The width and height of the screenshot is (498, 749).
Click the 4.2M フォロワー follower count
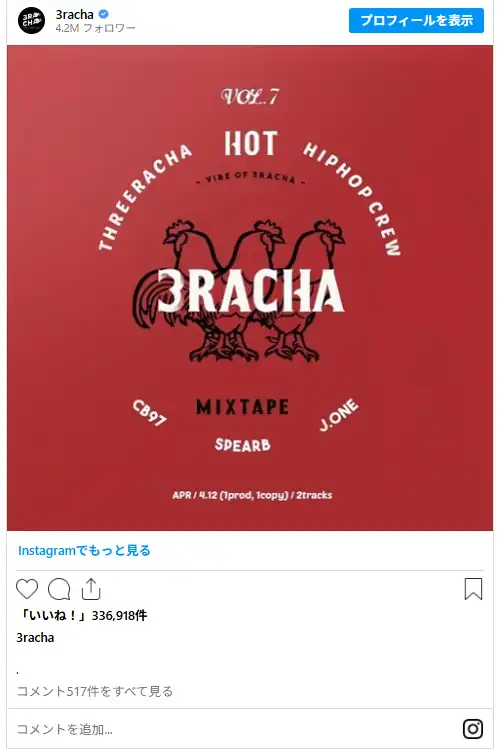tap(95, 28)
